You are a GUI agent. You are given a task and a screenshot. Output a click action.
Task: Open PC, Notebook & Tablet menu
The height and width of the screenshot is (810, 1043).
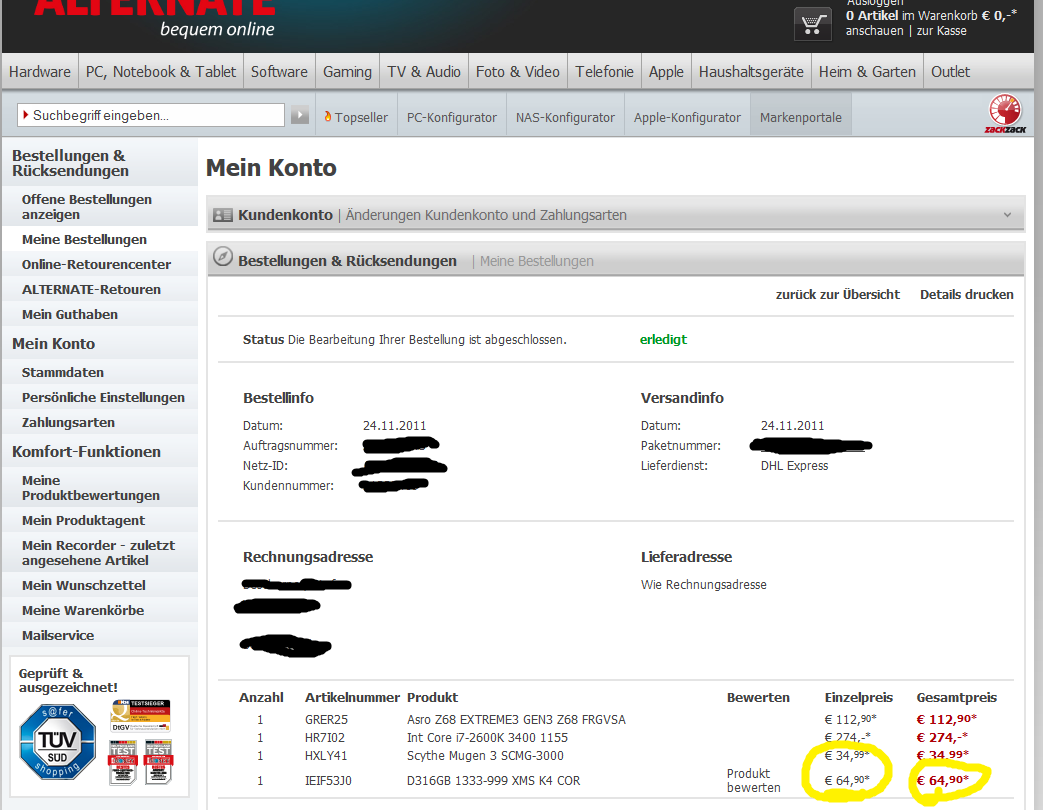(x=161, y=72)
